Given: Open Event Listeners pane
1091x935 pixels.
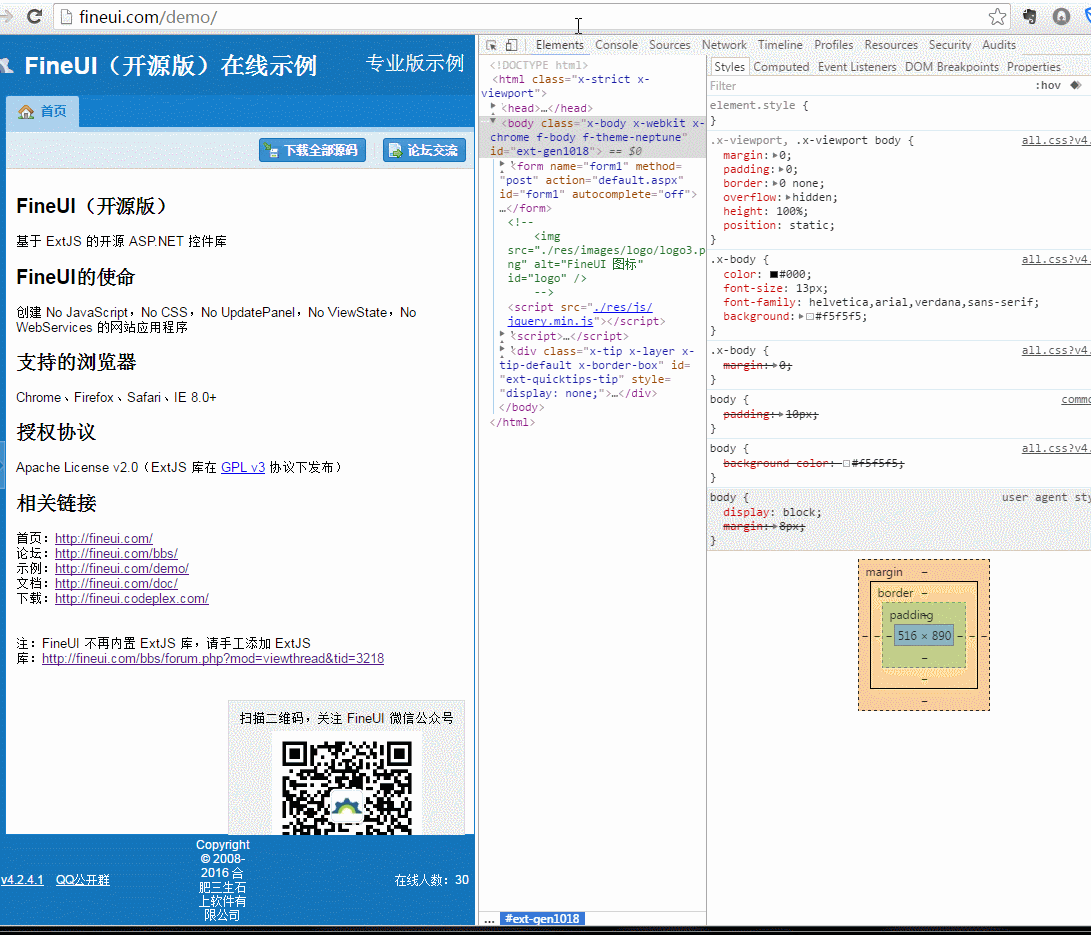Looking at the screenshot, I should (857, 67).
